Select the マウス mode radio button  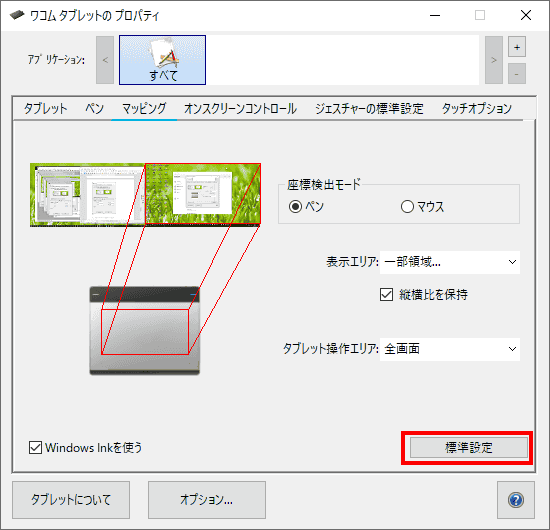coord(407,207)
